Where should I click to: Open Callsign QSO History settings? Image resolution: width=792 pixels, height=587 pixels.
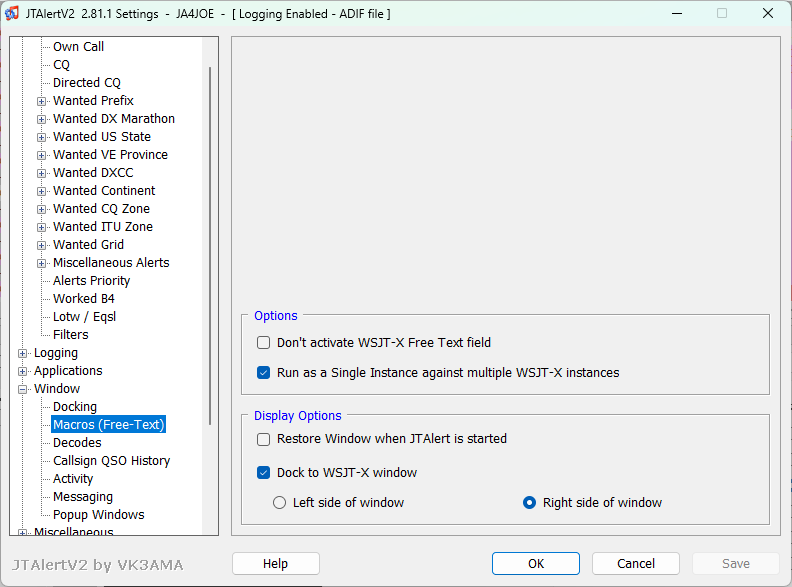(112, 461)
